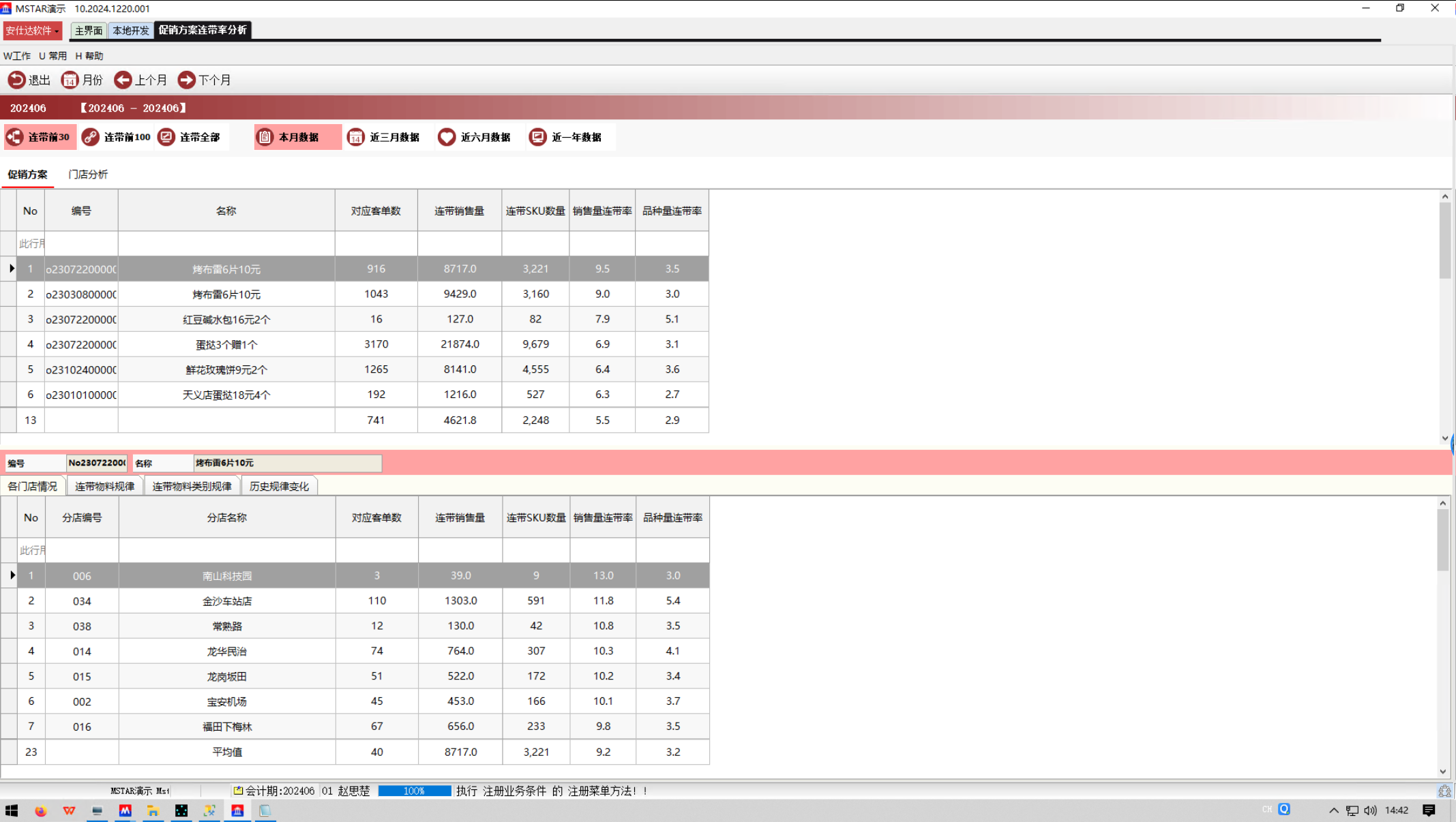The image size is (1456, 822).
Task: Show hidden system tray icons
Action: 1333,810
